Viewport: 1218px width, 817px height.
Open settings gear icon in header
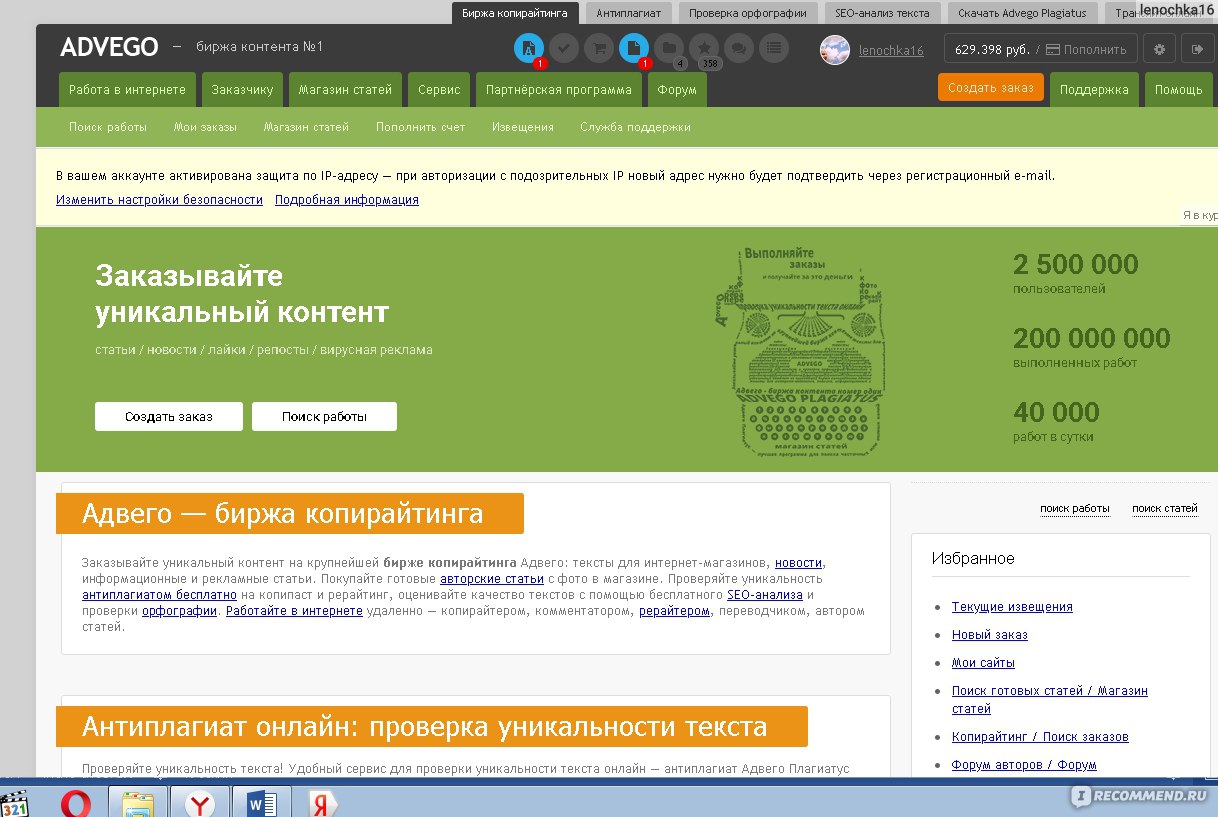click(x=1159, y=49)
